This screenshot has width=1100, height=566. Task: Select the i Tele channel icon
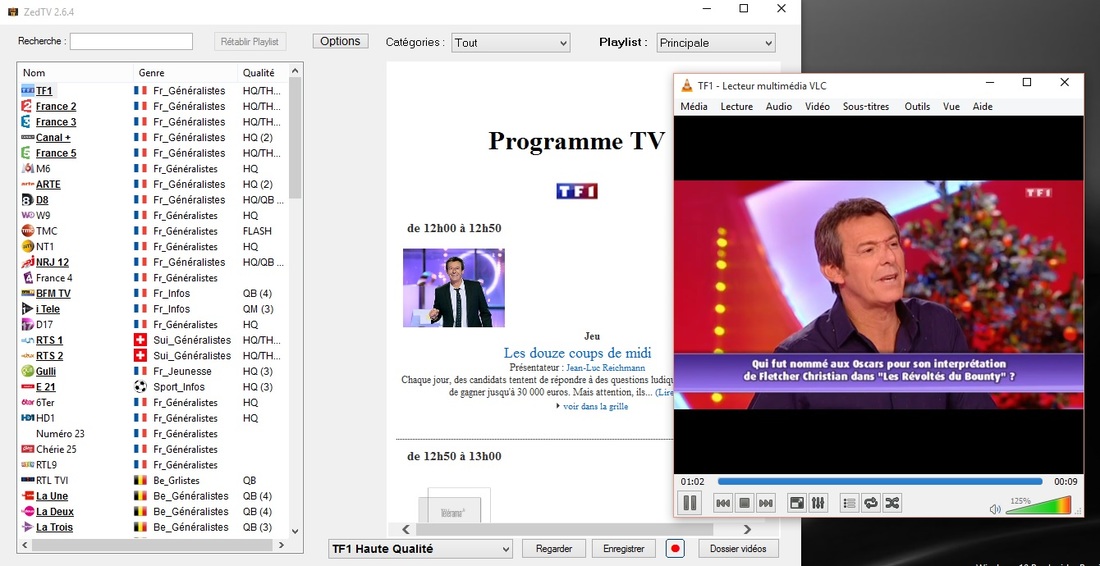coord(27,309)
